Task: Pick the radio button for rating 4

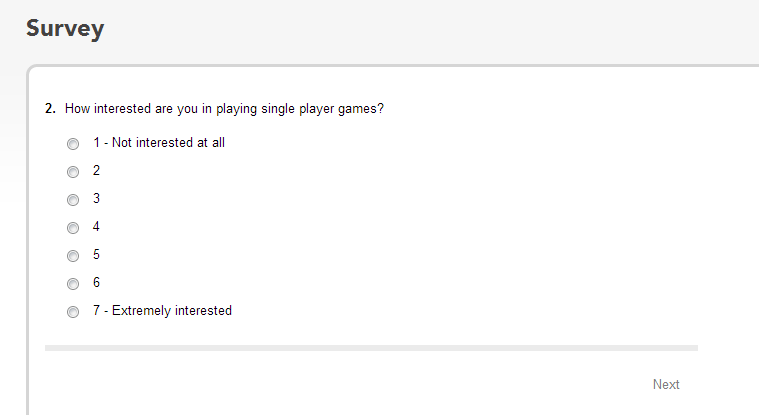Action: [73, 228]
